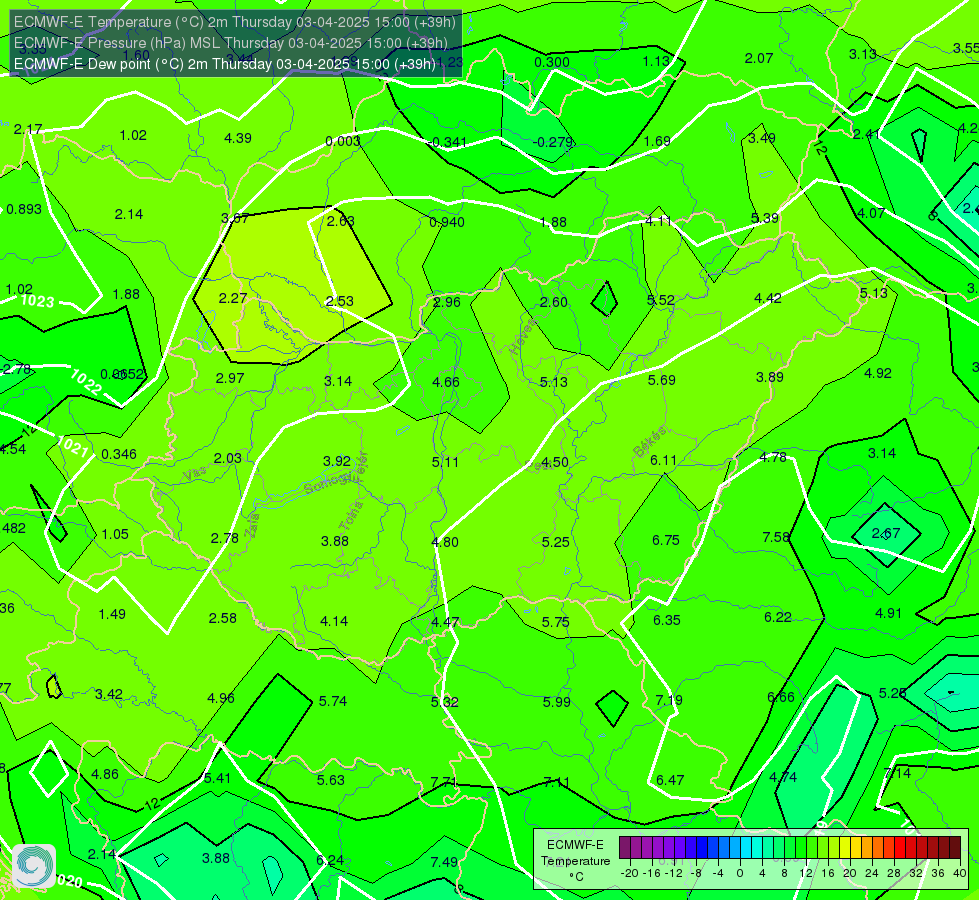Click the 4.66 dew point value
This screenshot has width=979, height=900.
[446, 382]
